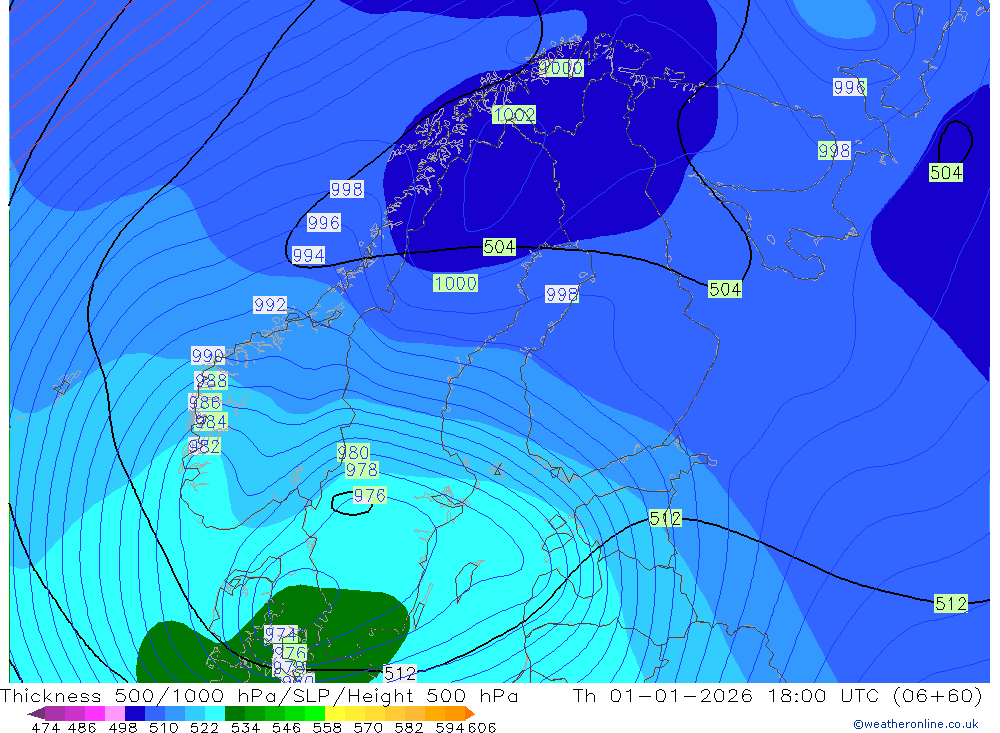Click legend value '474'
The image size is (1000, 733).
coord(45,727)
